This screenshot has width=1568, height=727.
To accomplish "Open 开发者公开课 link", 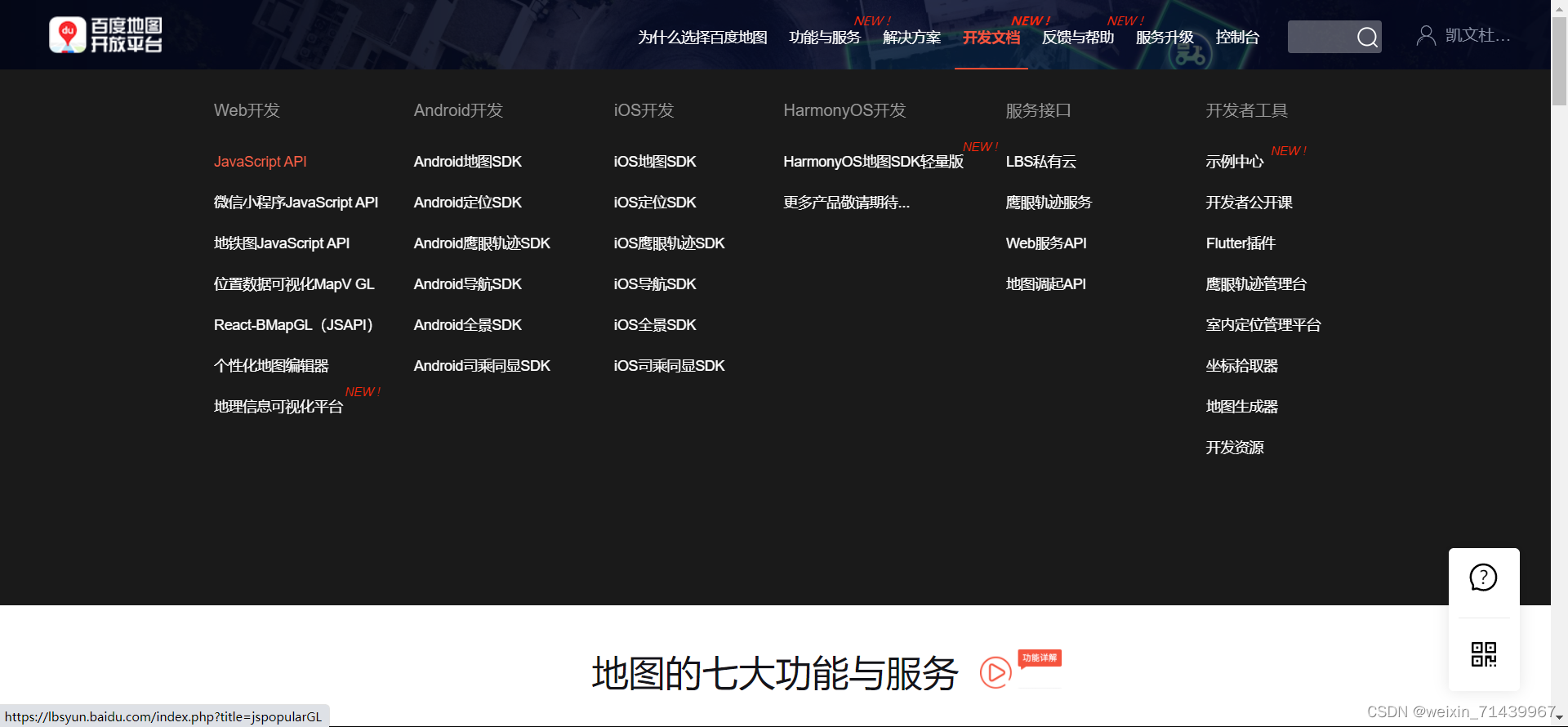I will [x=1249, y=203].
